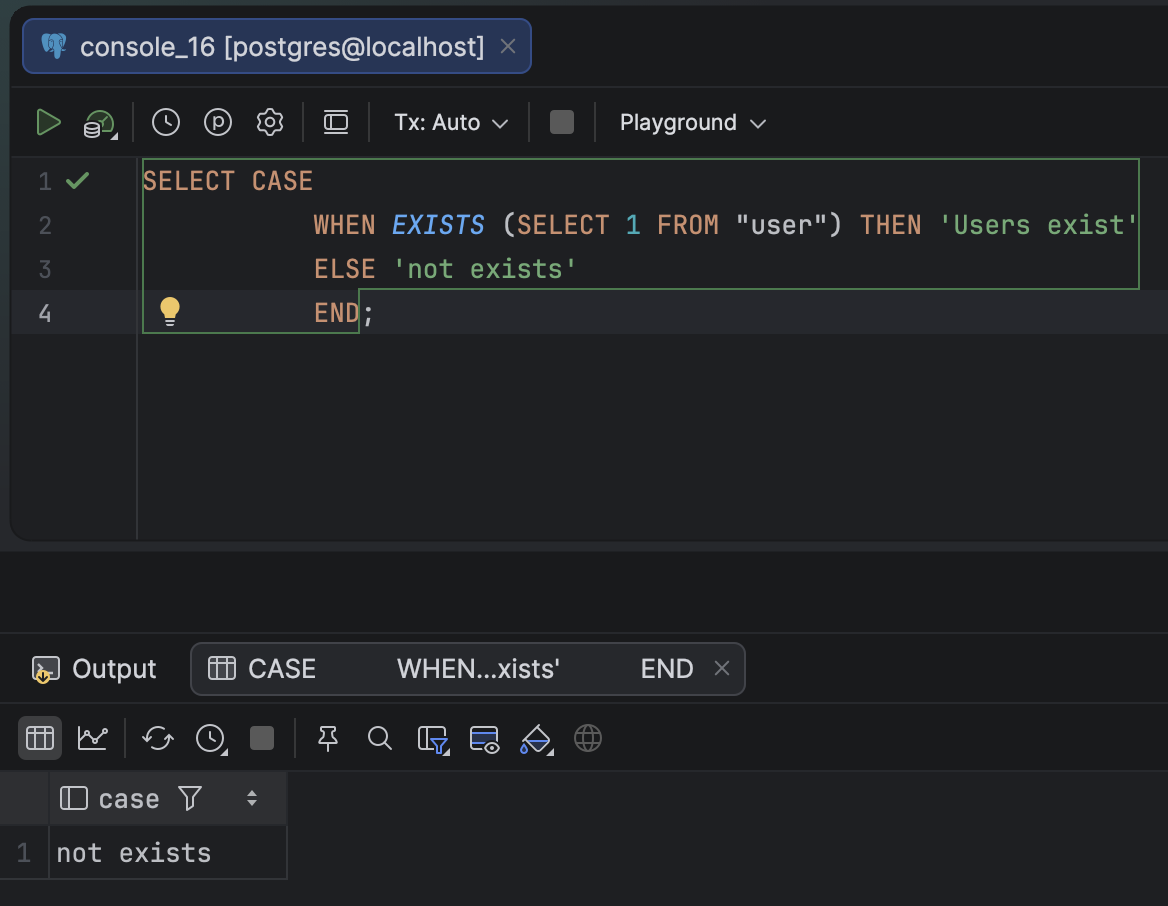The image size is (1168, 906).
Task: Select the CASE WHEN...xists' END result tab
Action: tap(468, 669)
